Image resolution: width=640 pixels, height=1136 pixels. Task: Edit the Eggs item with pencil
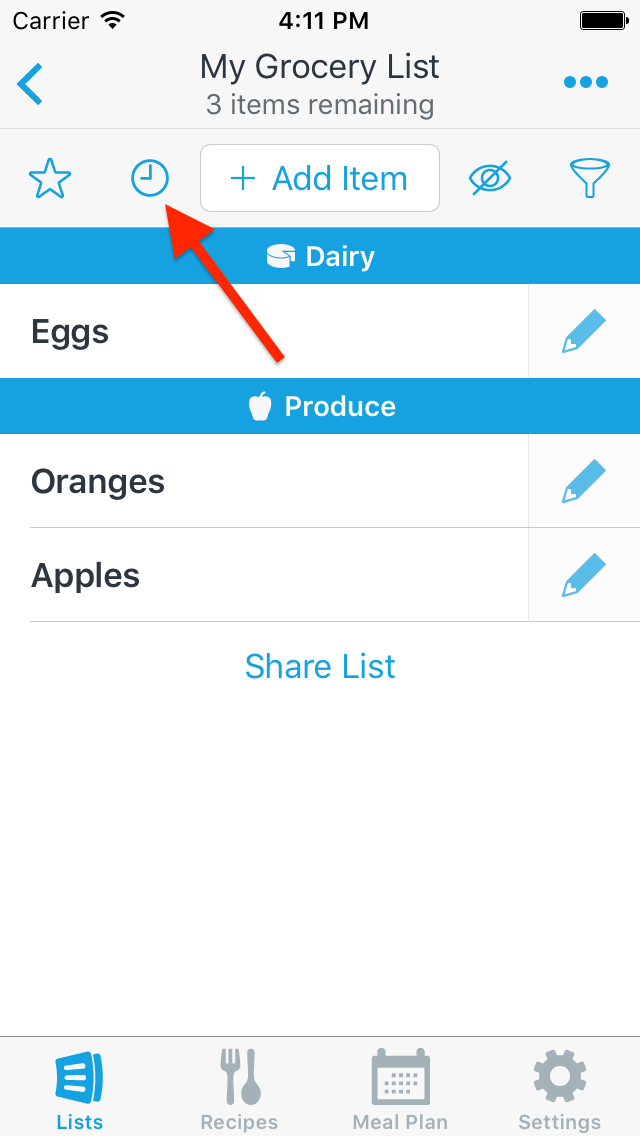584,332
